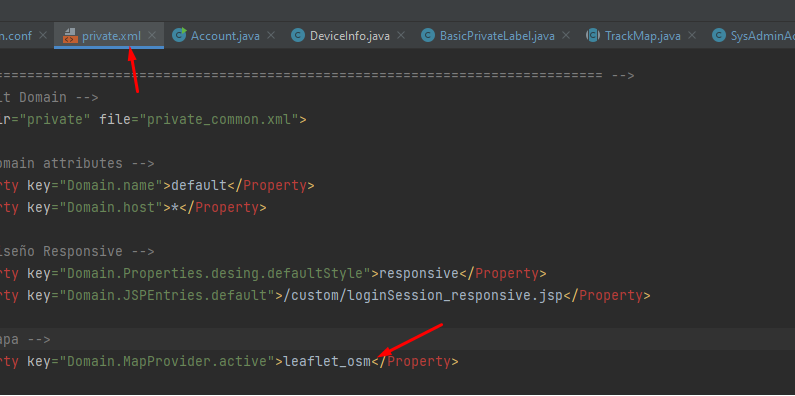This screenshot has width=795, height=396.
Task: Click the "omain attributes" comment line
Action: (x=76, y=163)
